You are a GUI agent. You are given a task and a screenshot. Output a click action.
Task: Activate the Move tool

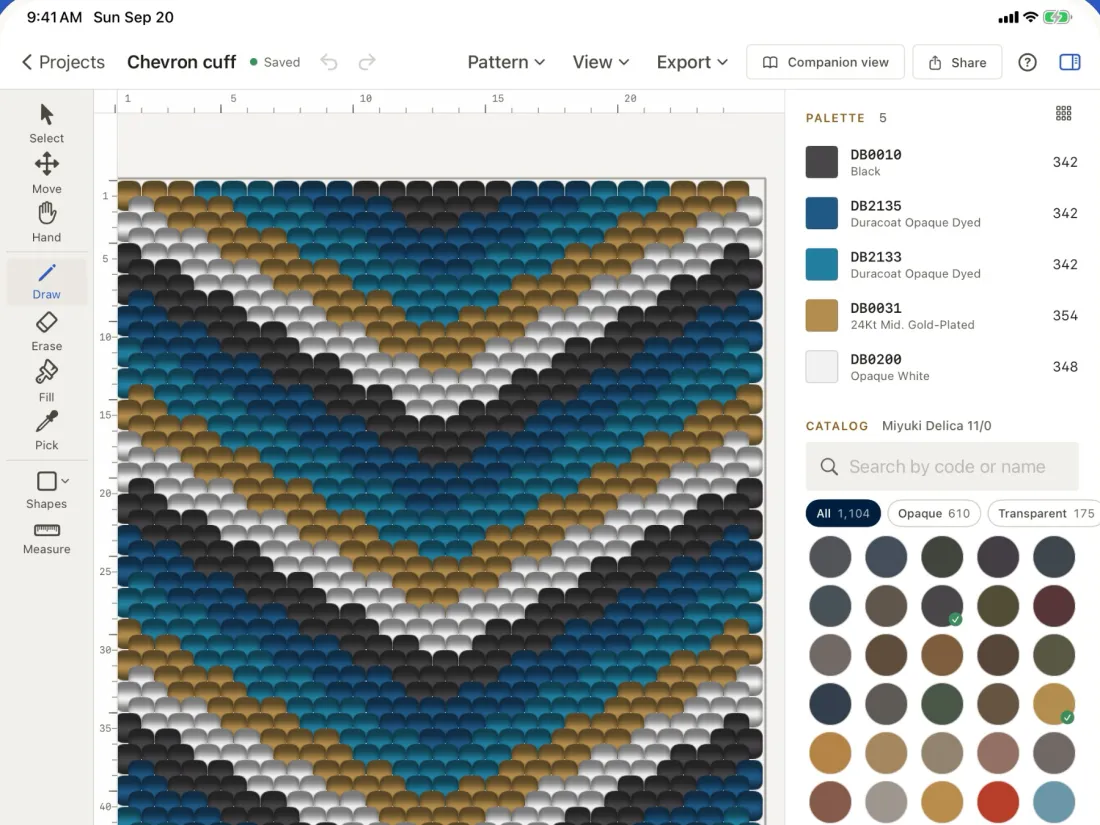[46, 173]
